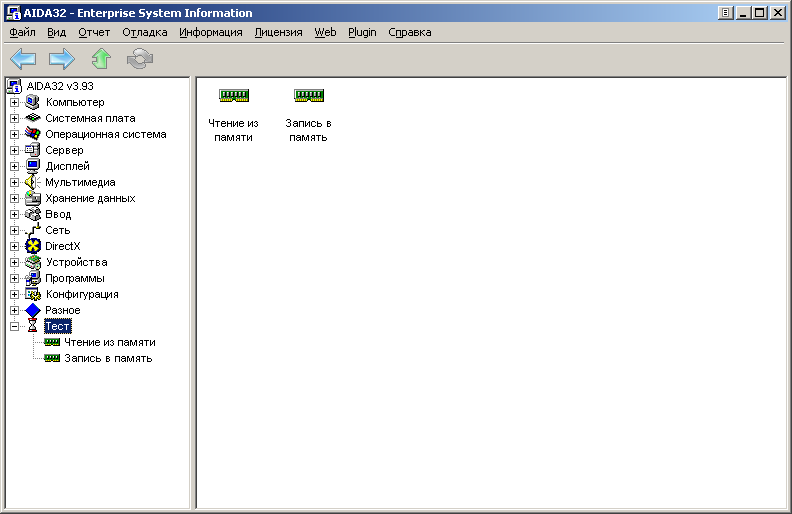
Task: Open the Вид menu
Action: (x=57, y=32)
